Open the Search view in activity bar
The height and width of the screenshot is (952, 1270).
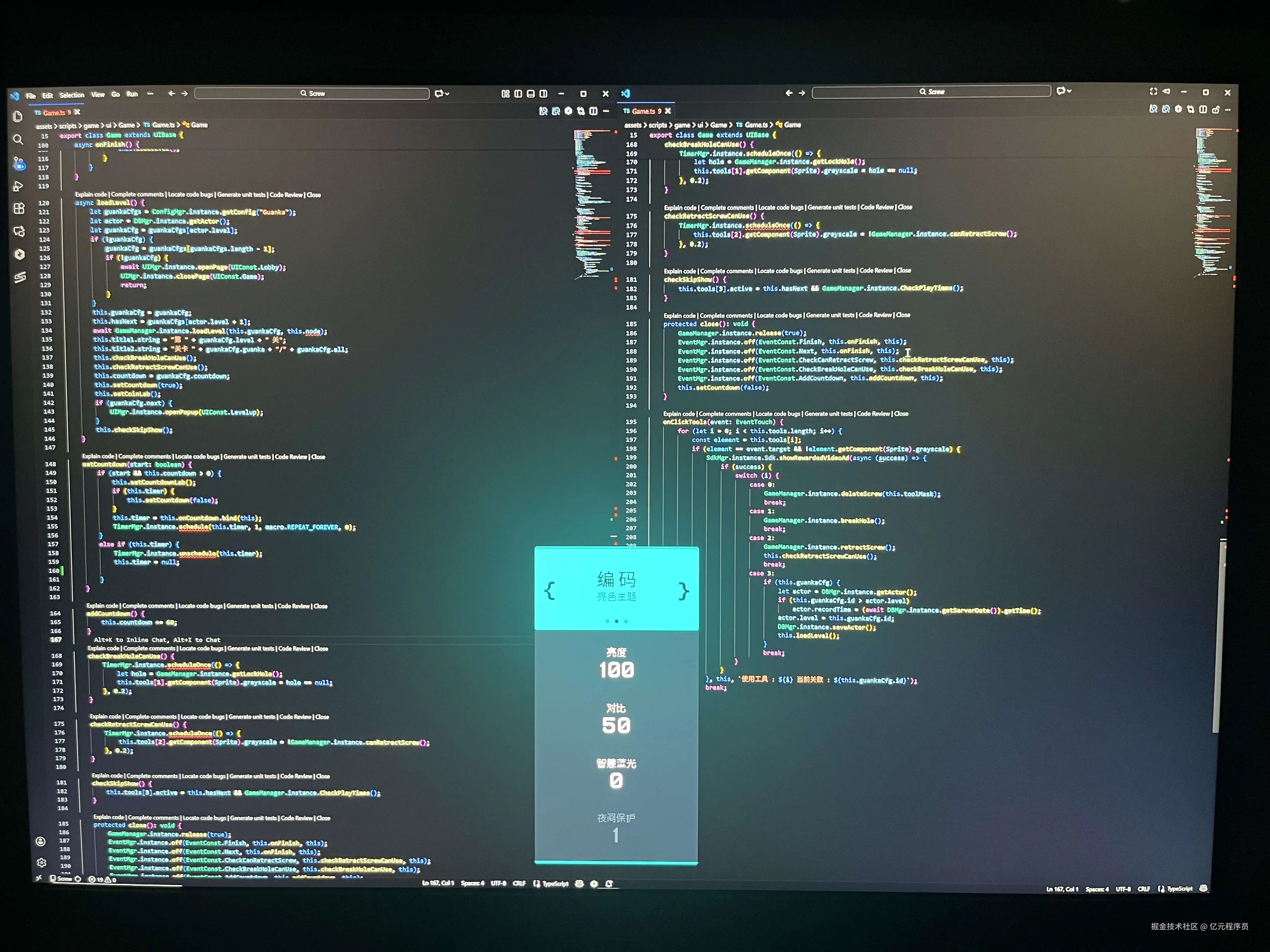click(18, 140)
